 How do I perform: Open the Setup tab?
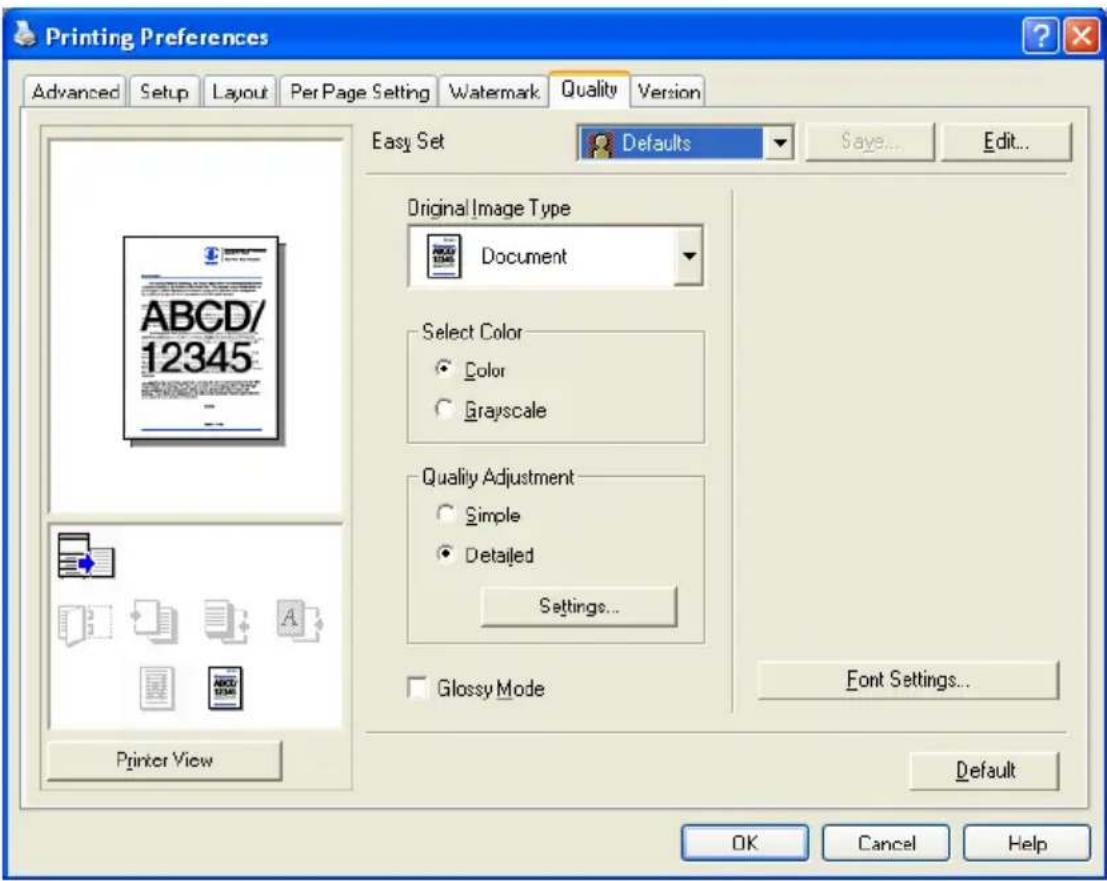pos(164,92)
